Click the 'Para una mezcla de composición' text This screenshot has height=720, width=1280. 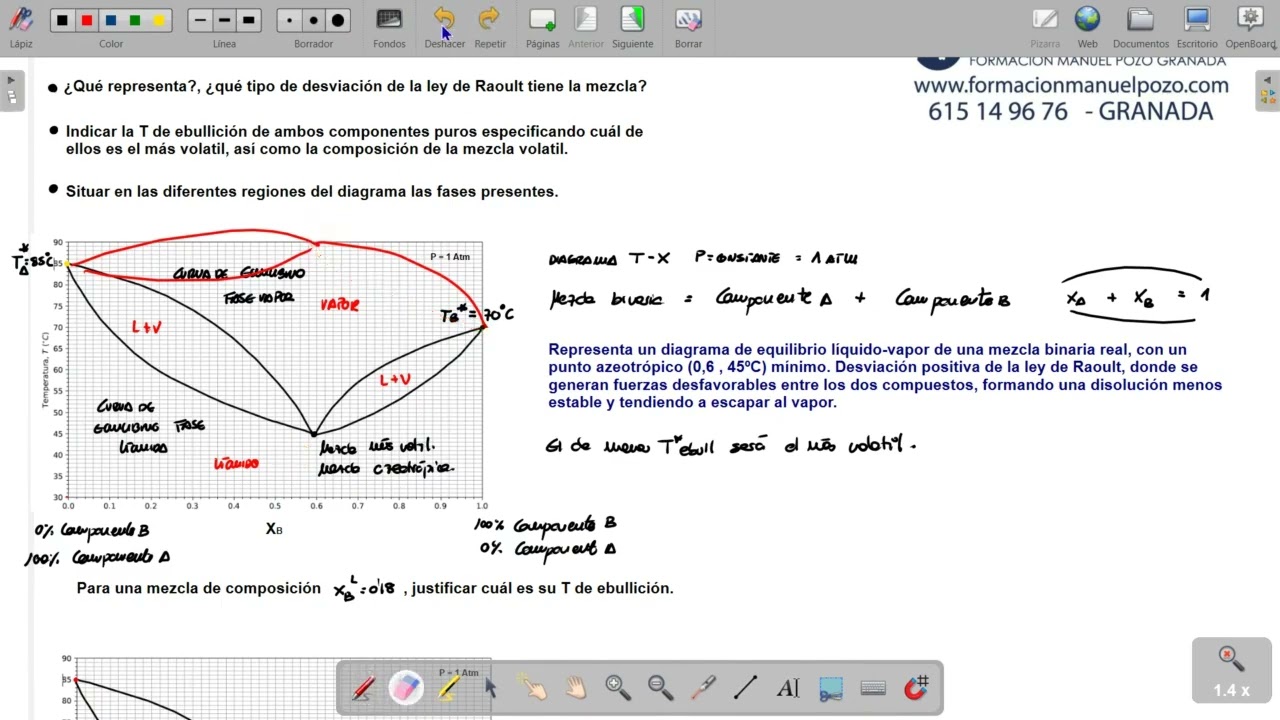click(199, 588)
